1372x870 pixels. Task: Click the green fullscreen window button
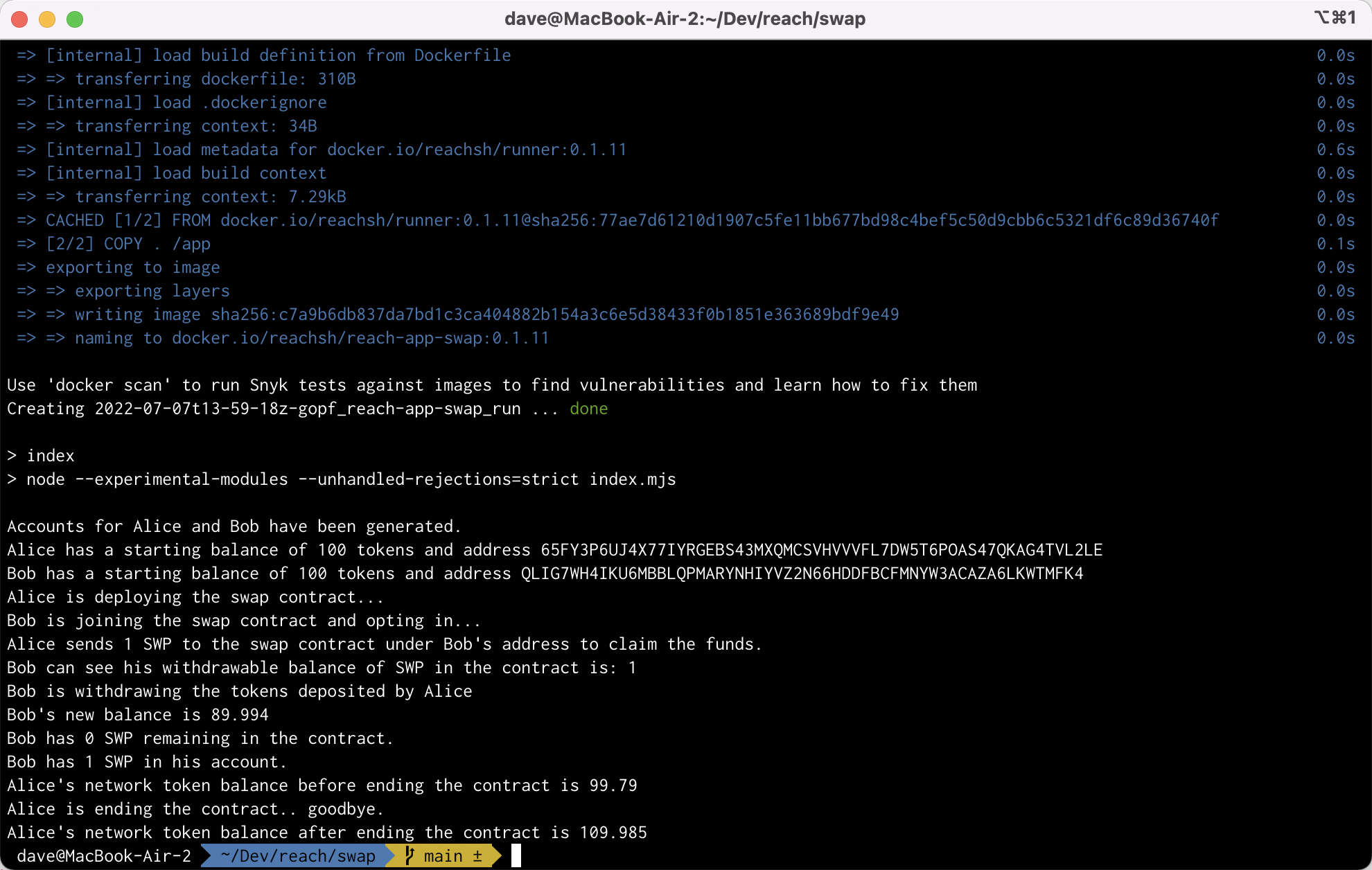(75, 19)
